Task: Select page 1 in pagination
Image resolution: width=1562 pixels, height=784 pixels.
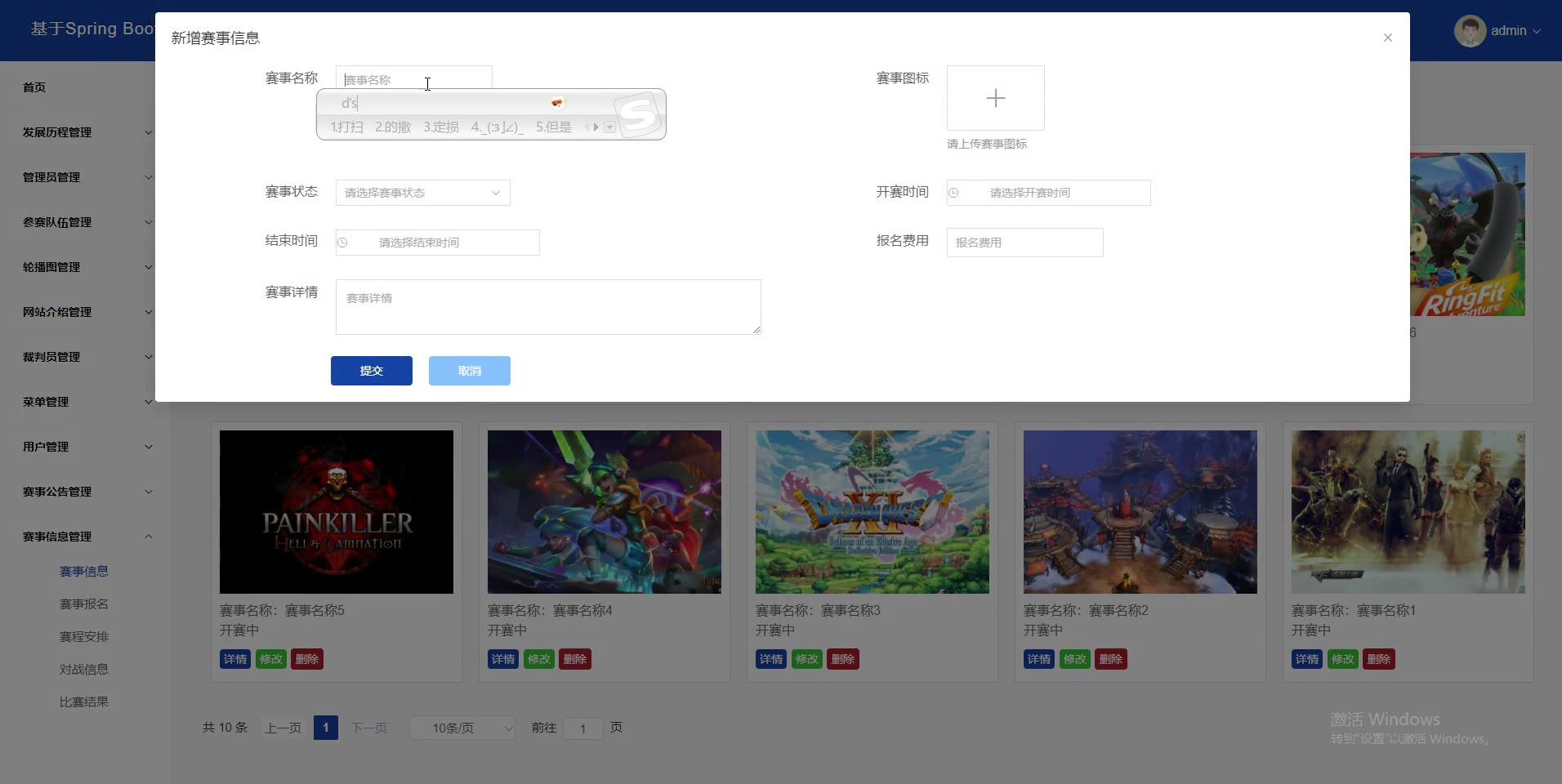Action: click(326, 728)
